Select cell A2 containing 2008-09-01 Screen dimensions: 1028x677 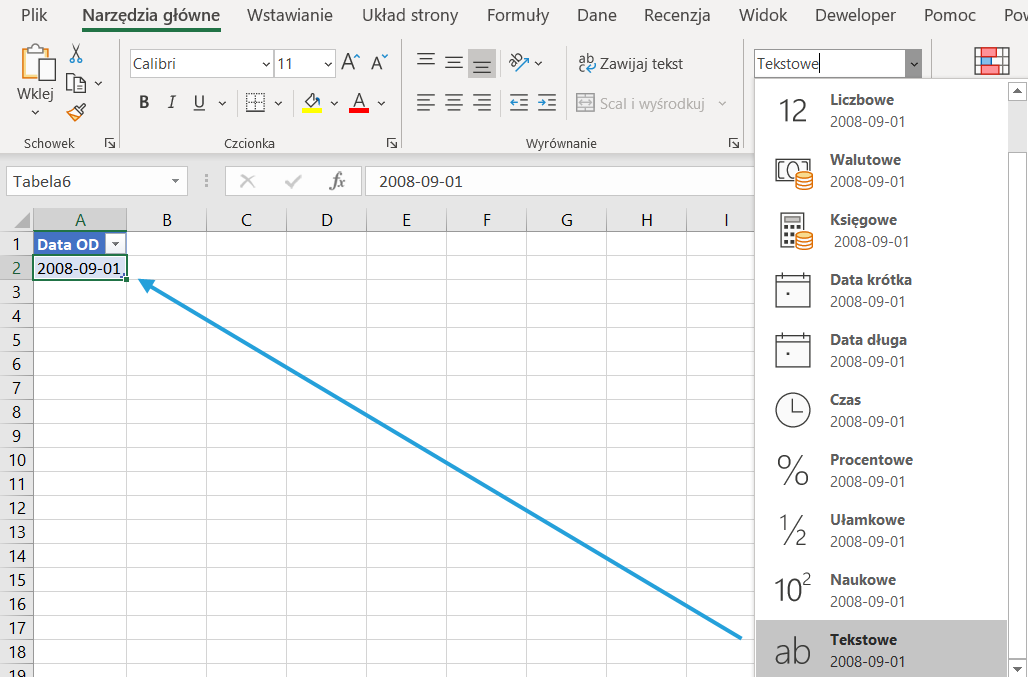point(78,268)
